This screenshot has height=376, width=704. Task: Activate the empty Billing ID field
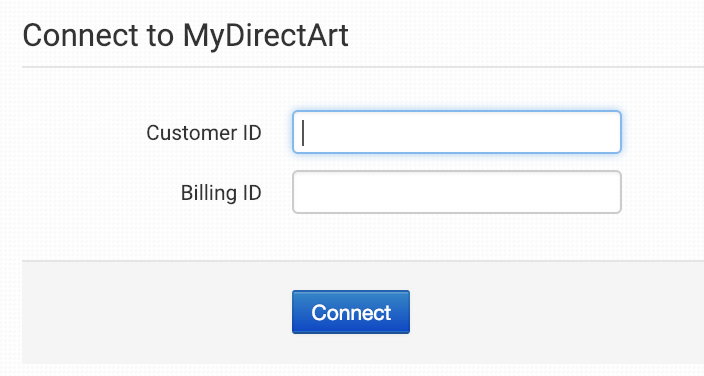[x=457, y=192]
